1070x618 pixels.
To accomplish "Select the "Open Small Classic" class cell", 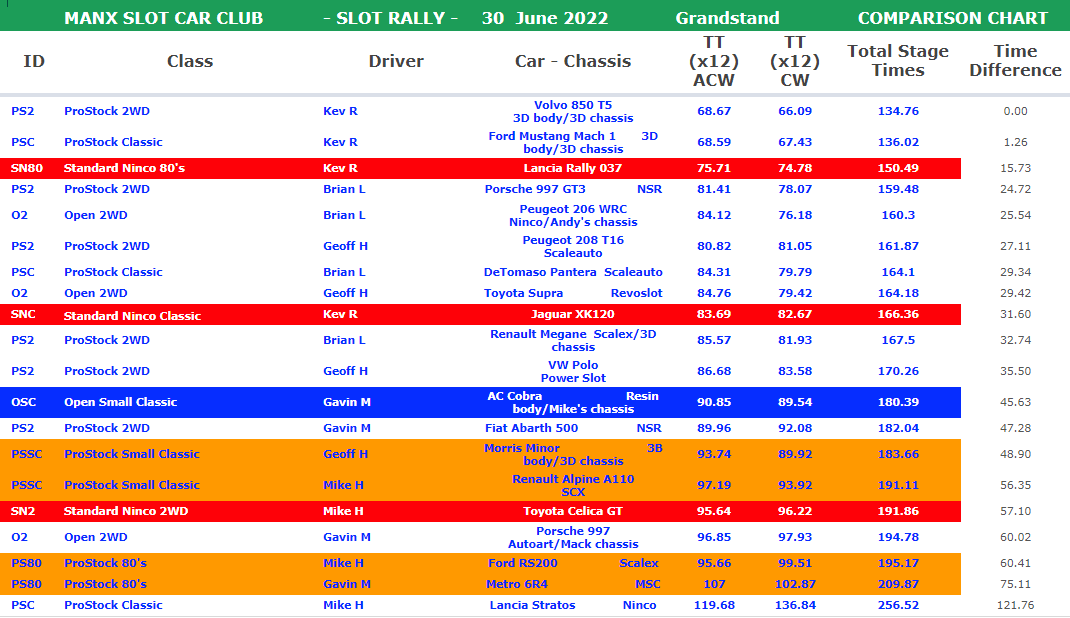I will [120, 402].
